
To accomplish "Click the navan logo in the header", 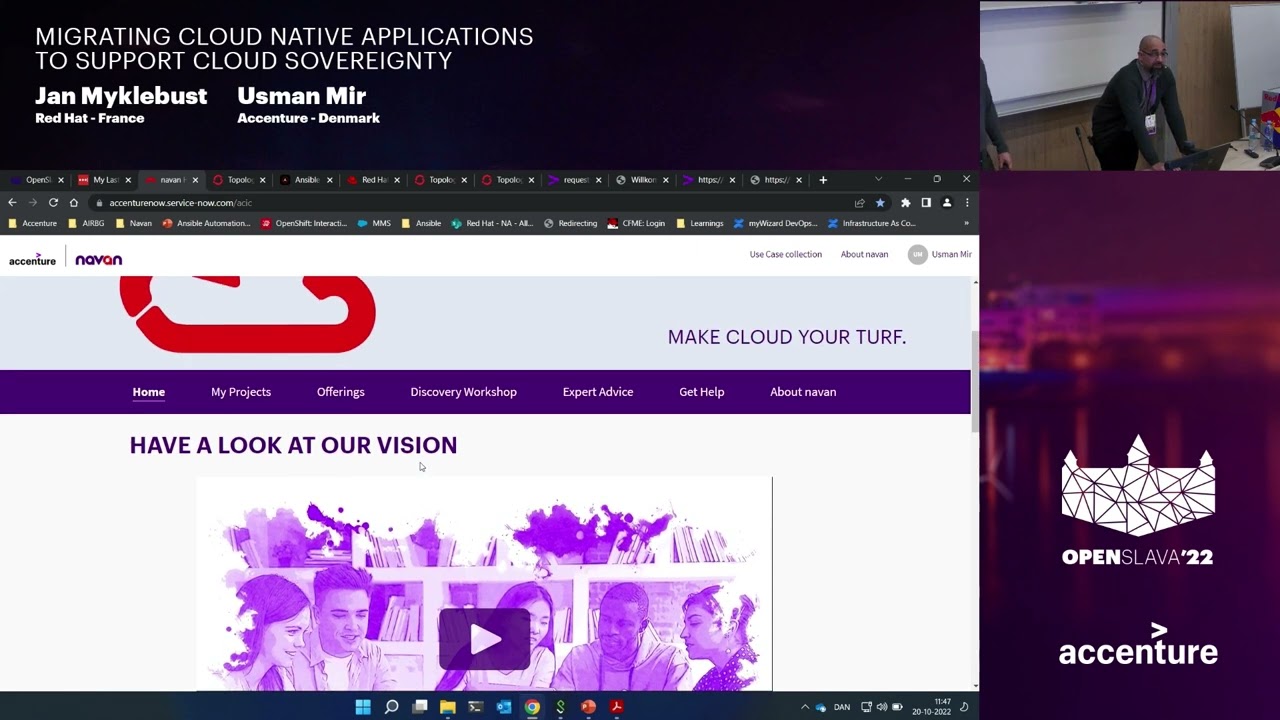I will tap(98, 259).
